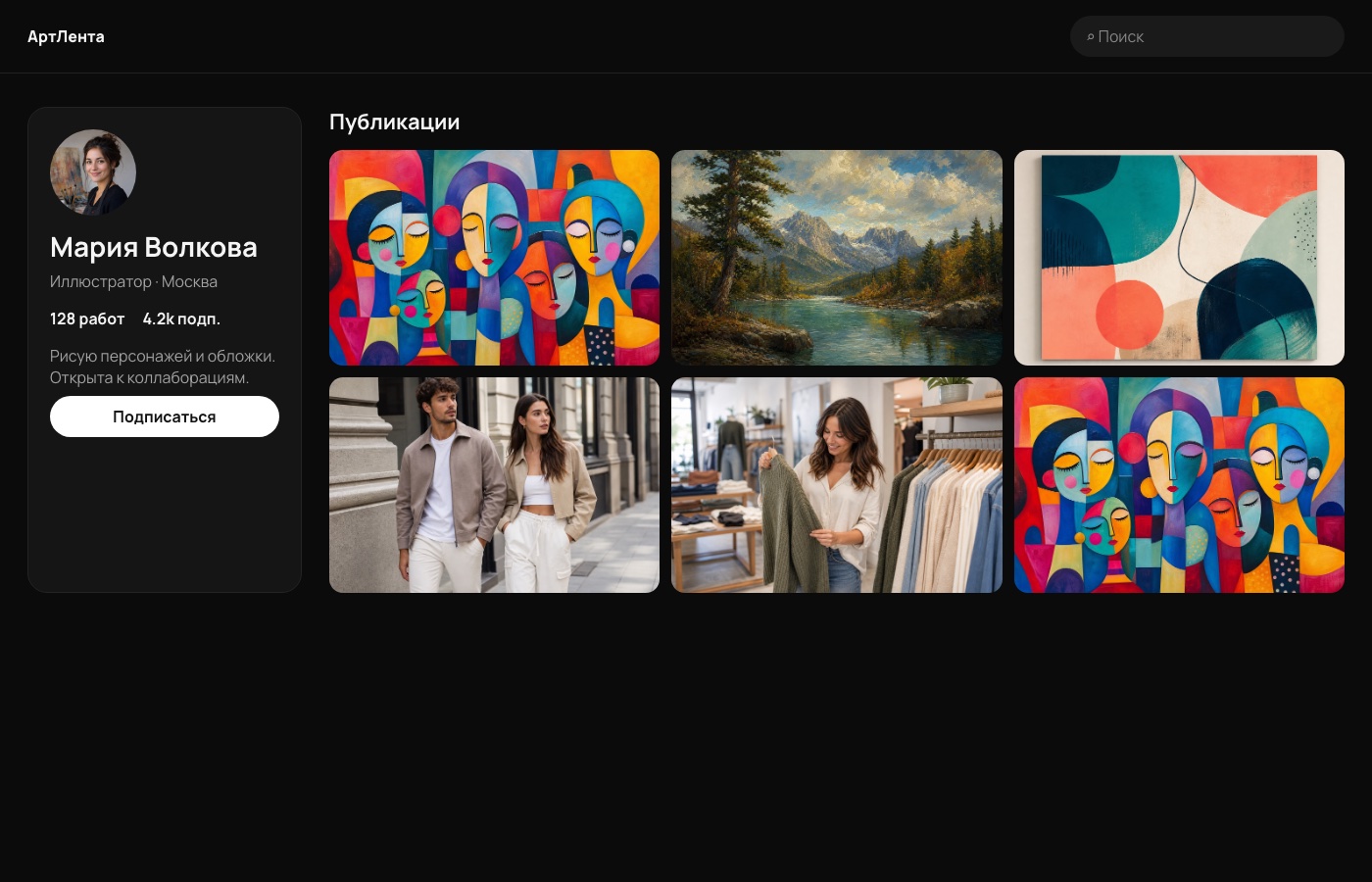Open the couple walking on street photo

pyautogui.click(x=494, y=485)
